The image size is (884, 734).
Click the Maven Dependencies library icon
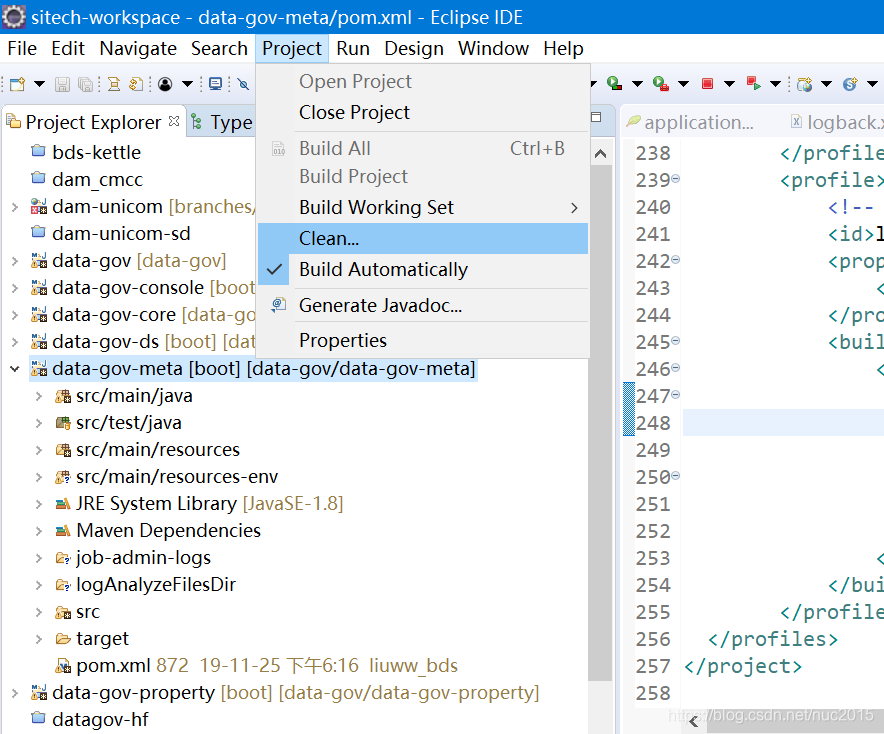(63, 530)
